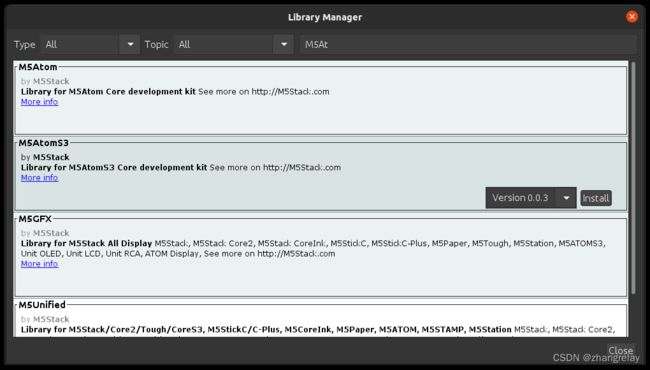Click 'Library for M5Atom Core development kit' description
The width and height of the screenshot is (650, 370).
(108, 92)
